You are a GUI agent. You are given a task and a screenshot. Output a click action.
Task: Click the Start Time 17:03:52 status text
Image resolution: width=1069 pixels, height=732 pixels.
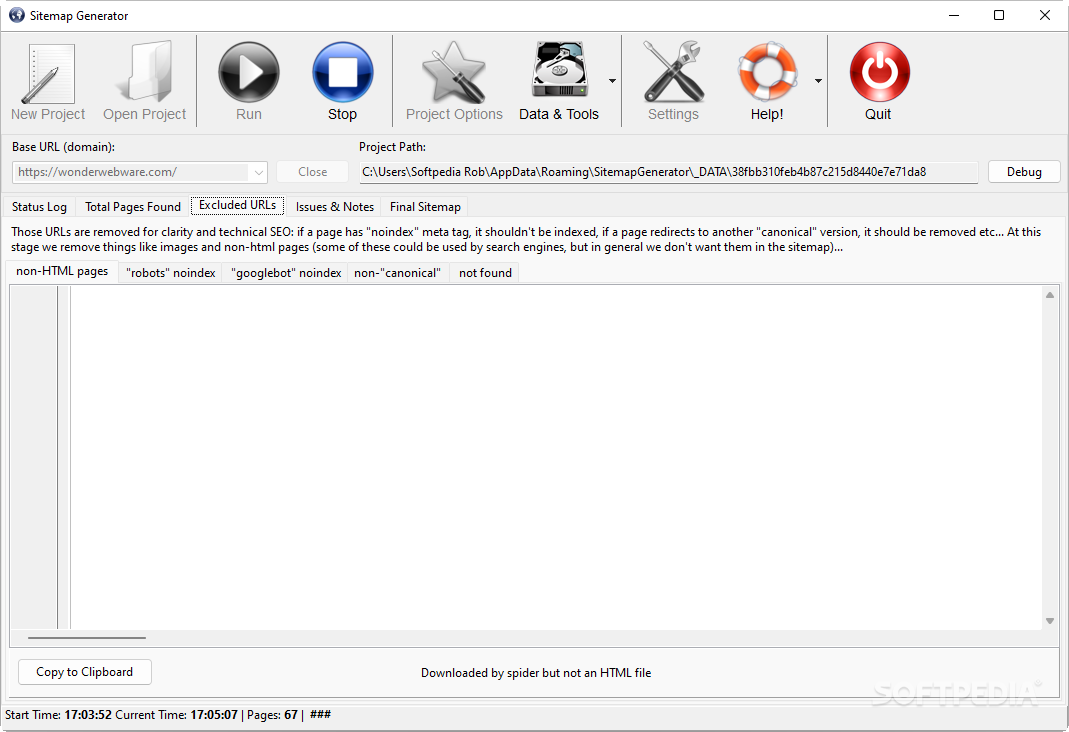[x=58, y=715]
